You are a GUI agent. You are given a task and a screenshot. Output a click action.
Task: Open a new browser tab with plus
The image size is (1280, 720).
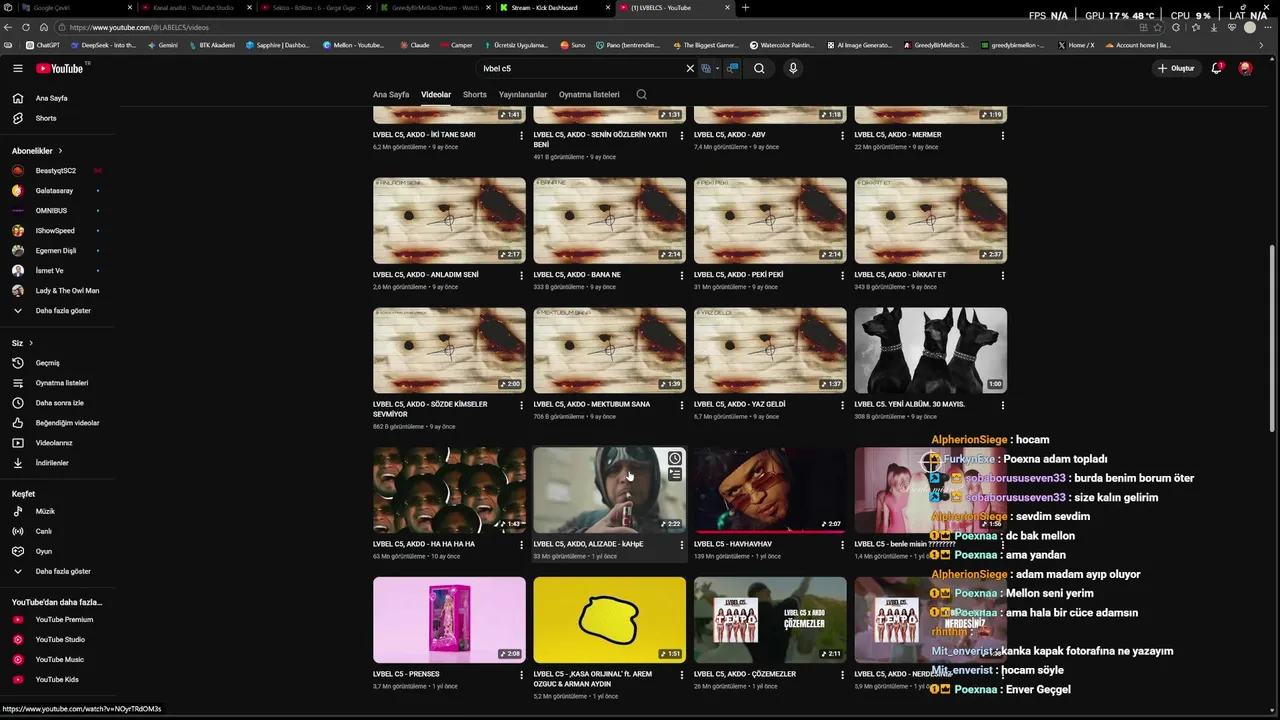pos(745,7)
